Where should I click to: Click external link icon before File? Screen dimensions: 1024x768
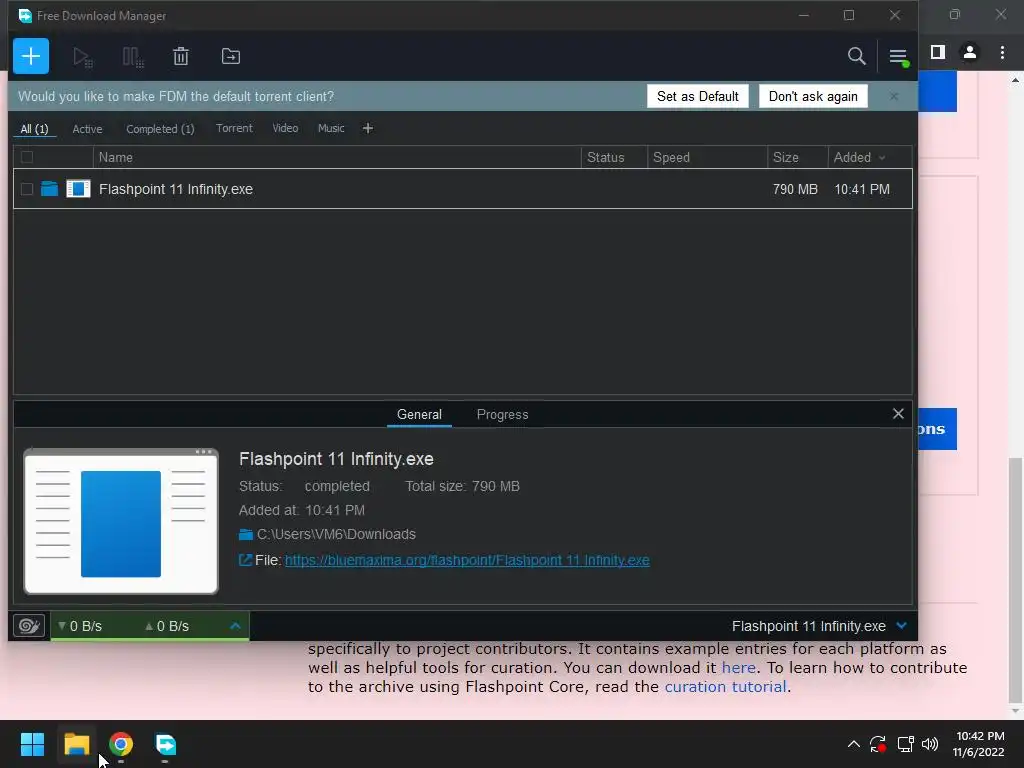coord(245,560)
